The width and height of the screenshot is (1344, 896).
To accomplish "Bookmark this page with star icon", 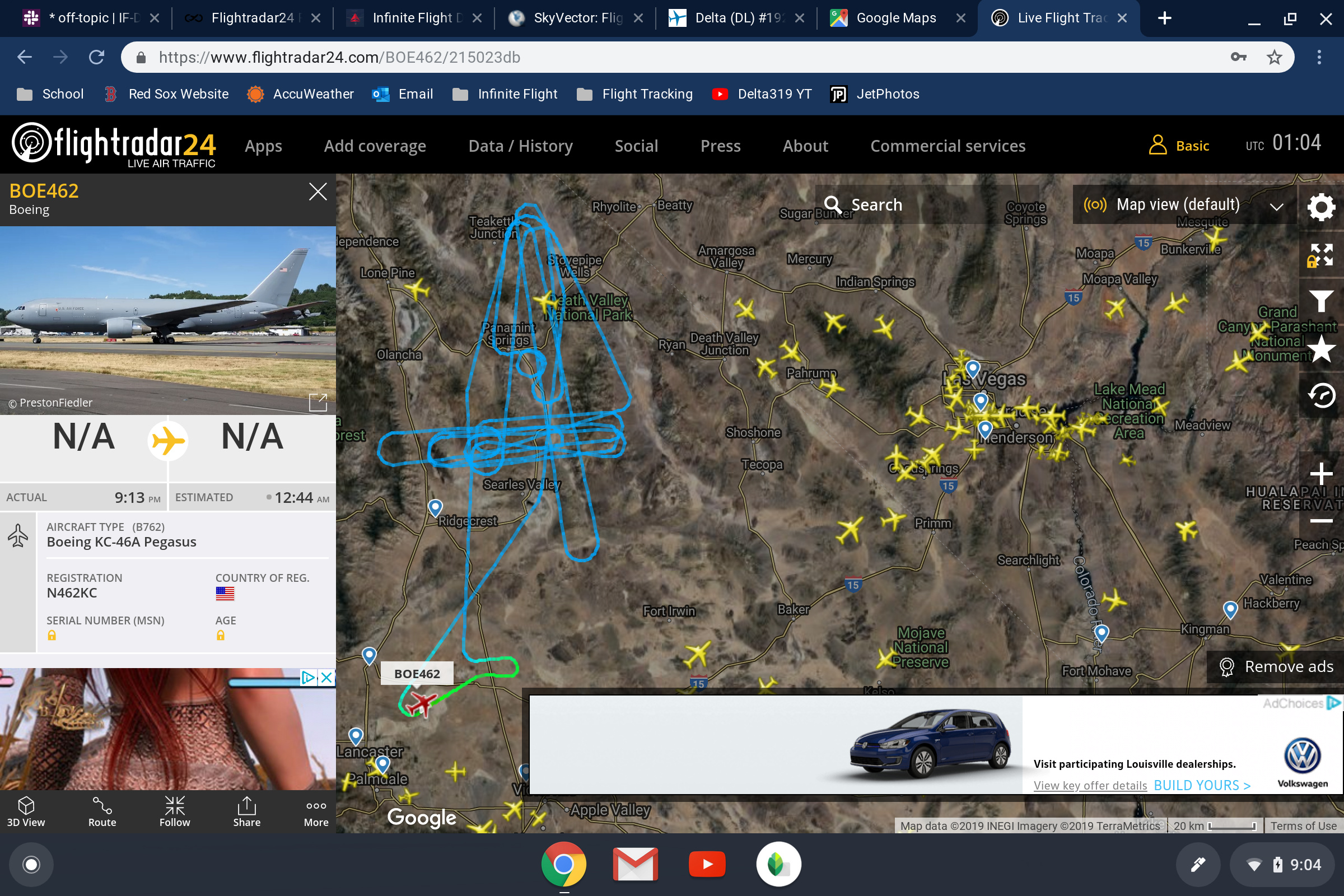I will [1275, 57].
